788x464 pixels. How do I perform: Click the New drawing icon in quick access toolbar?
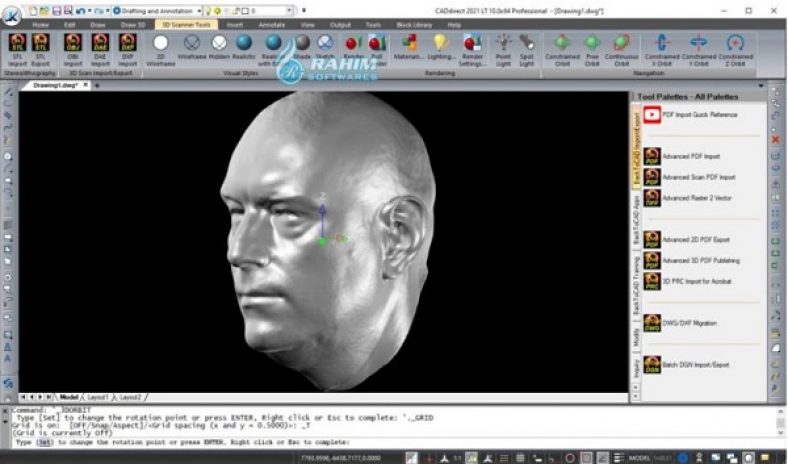tap(33, 11)
